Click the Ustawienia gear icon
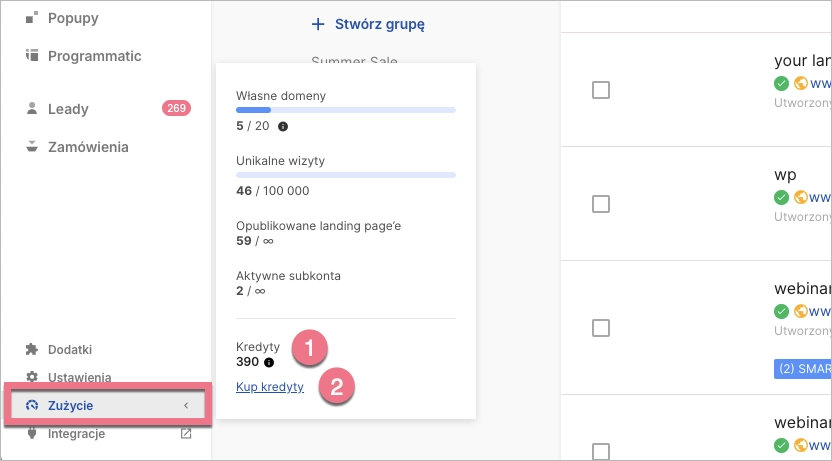Viewport: 832px width, 461px height. point(32,377)
